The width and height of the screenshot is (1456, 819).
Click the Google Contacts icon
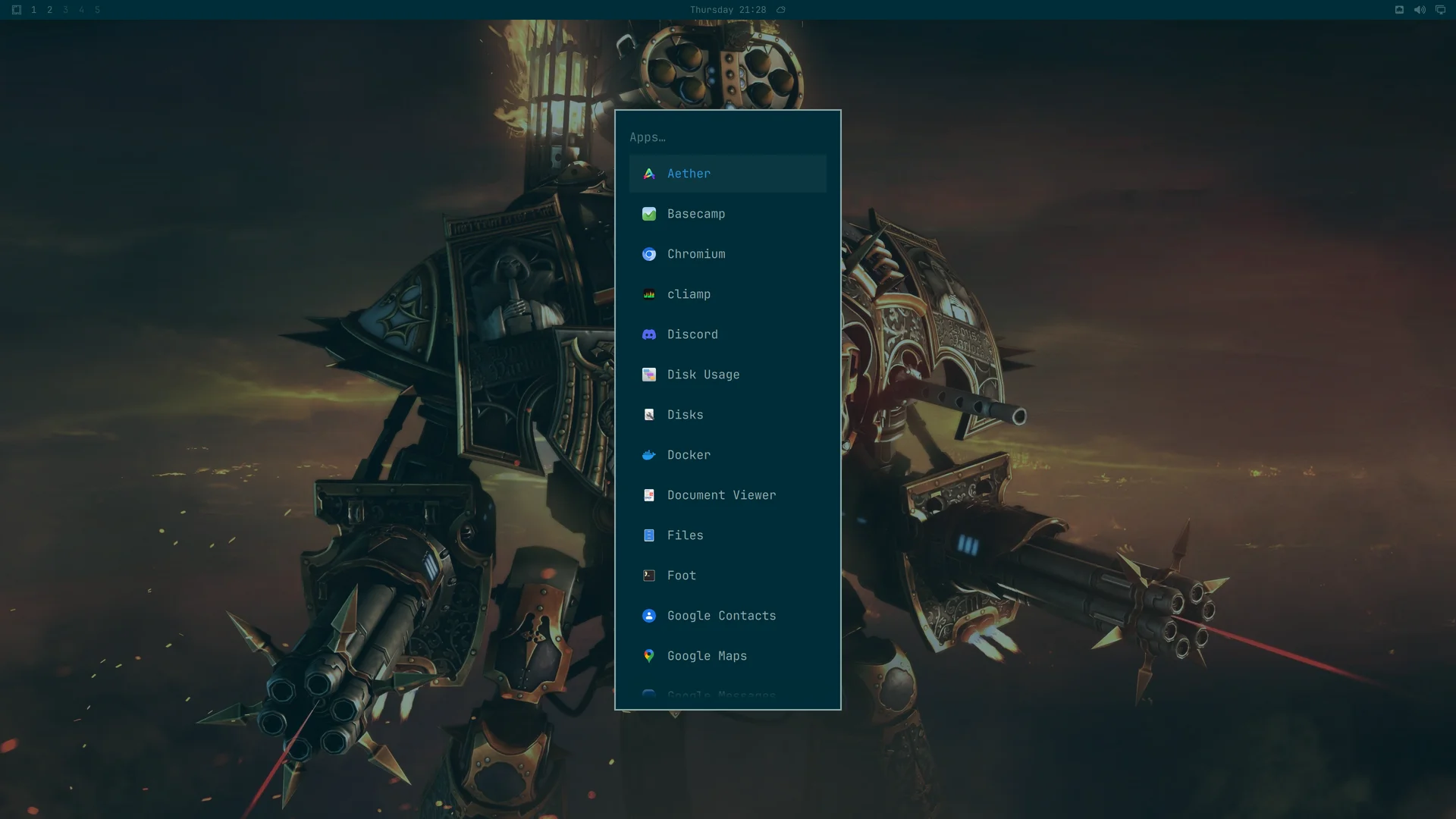[x=649, y=616]
